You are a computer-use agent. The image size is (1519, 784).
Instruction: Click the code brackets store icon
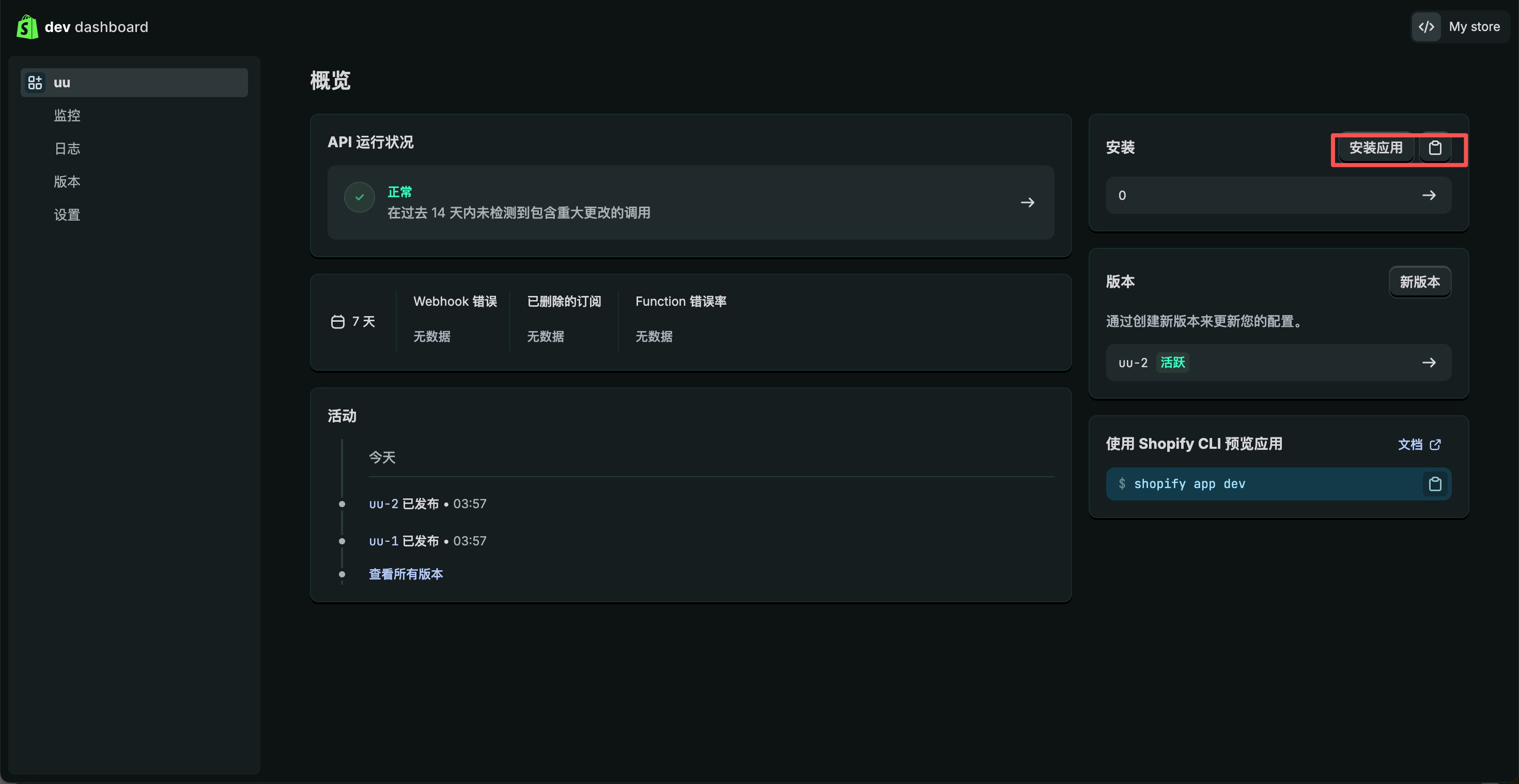click(x=1426, y=27)
